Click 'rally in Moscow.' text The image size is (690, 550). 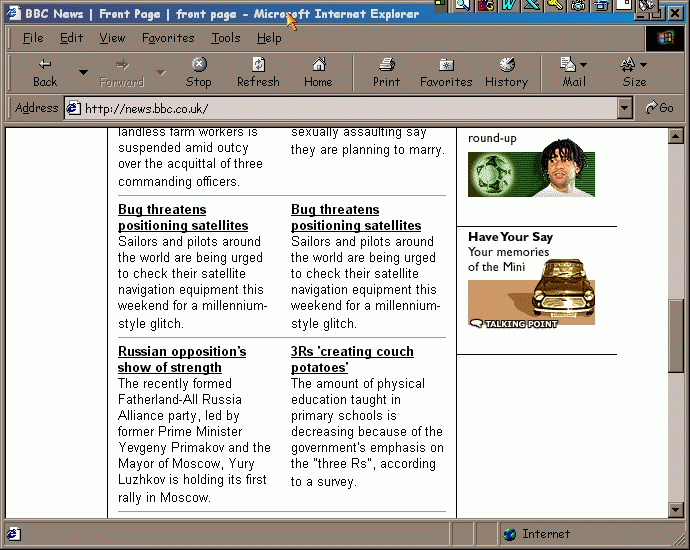click(x=164, y=497)
